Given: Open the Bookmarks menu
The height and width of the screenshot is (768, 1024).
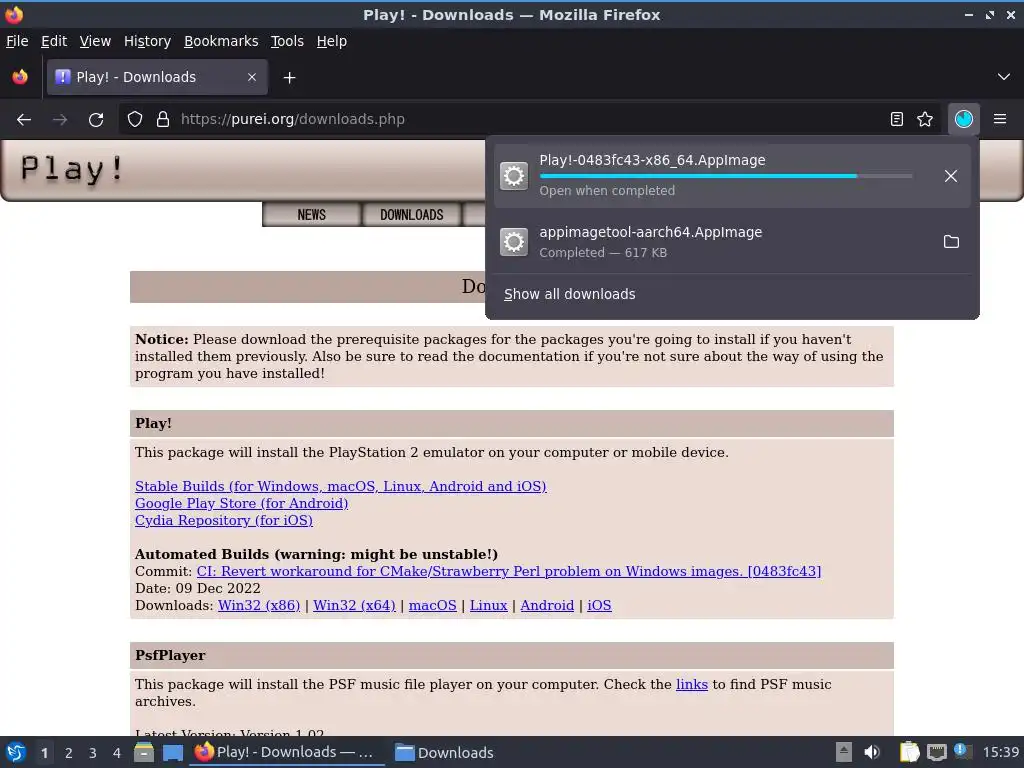Looking at the screenshot, I should (221, 41).
